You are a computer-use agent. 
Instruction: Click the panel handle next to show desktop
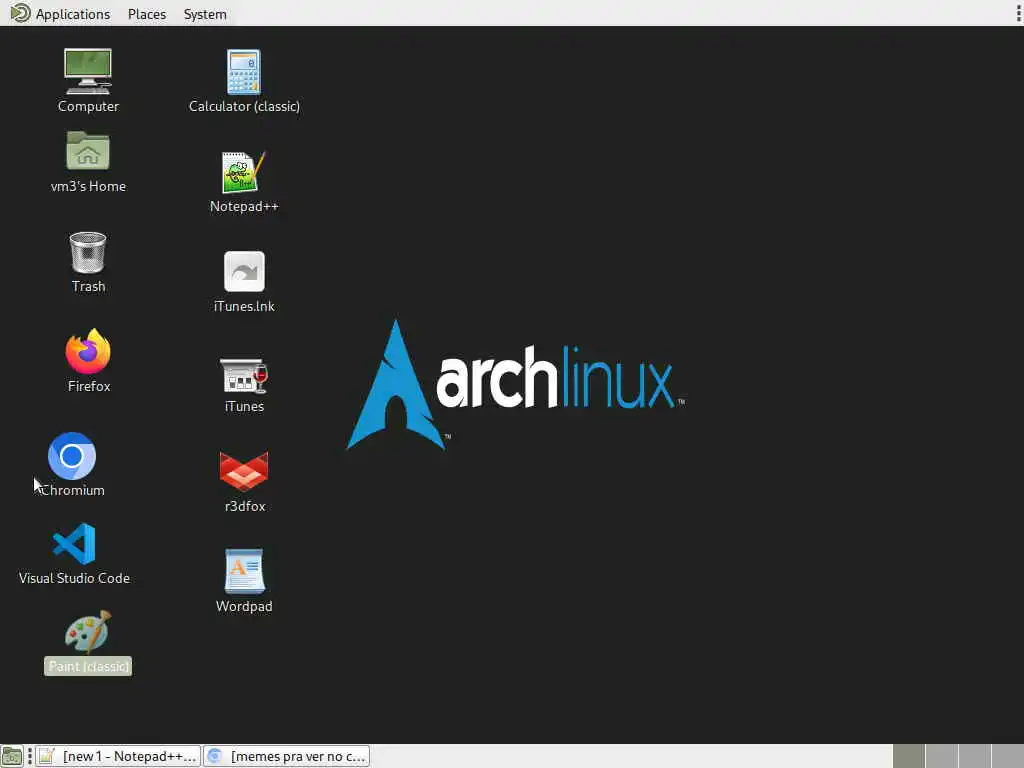pyautogui.click(x=29, y=756)
